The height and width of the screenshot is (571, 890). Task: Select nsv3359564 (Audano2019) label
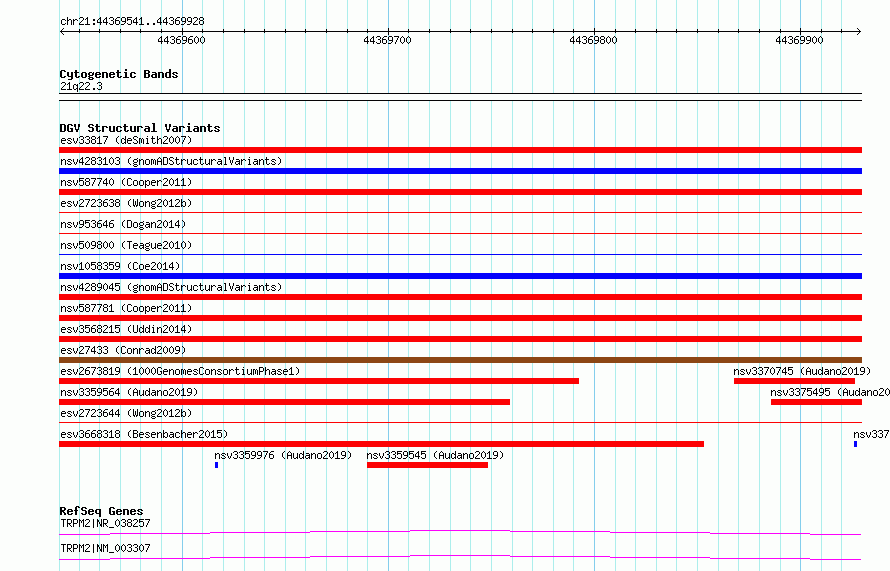[129, 392]
